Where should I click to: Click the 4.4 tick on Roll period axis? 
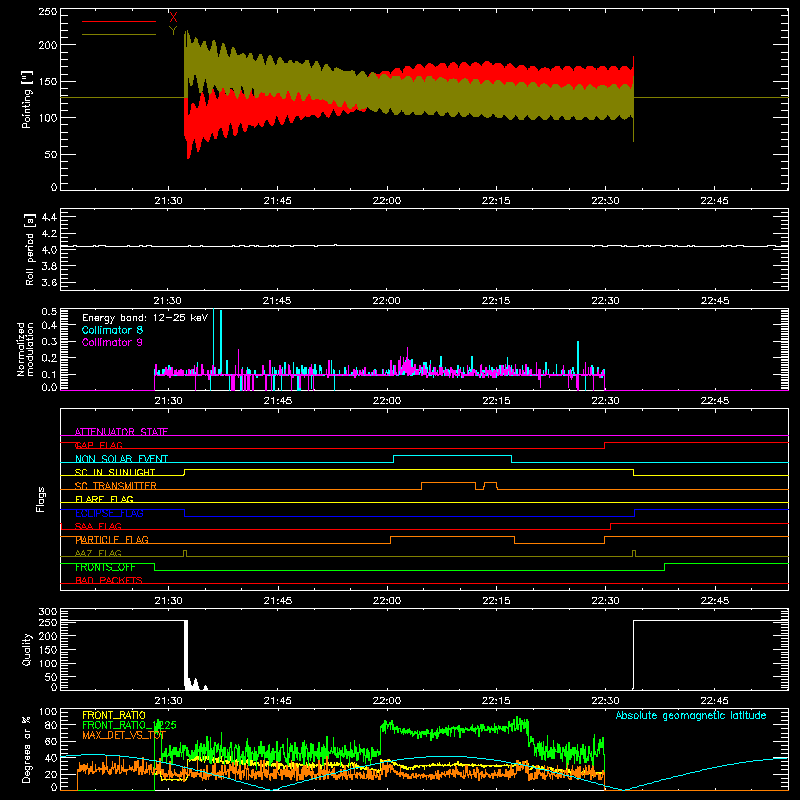tap(49, 217)
